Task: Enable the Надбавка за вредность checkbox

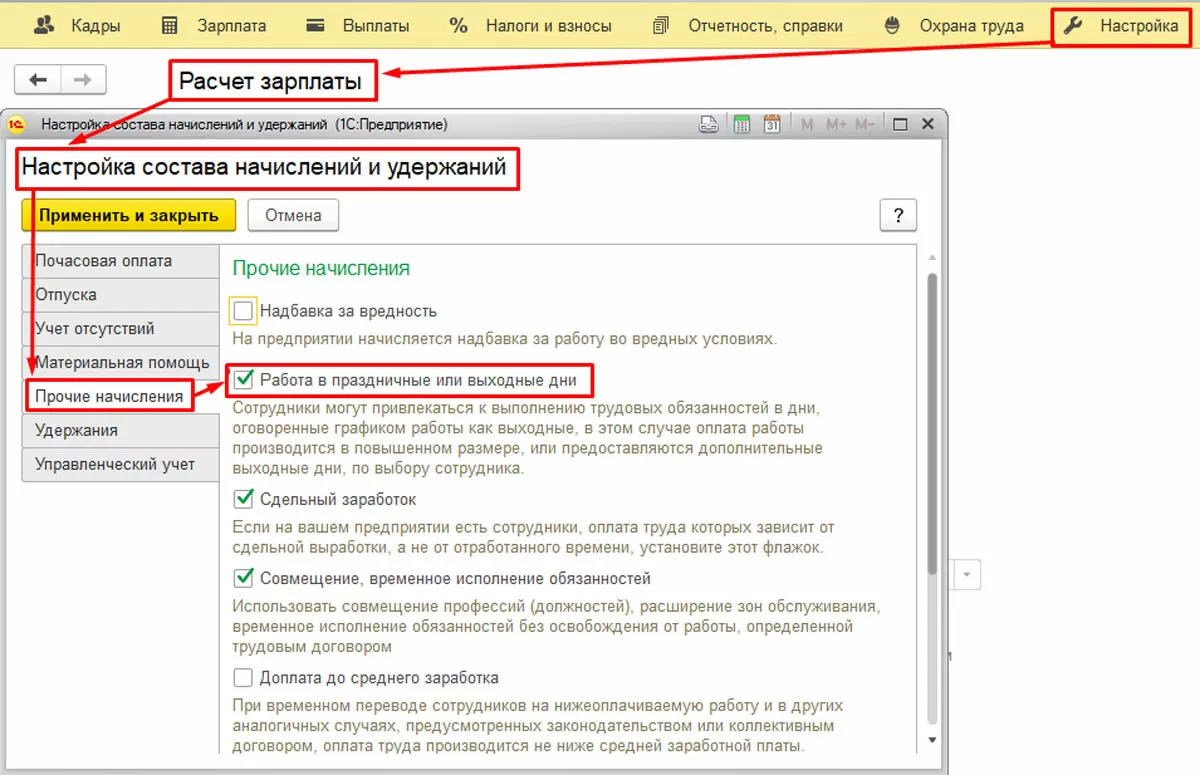Action: (x=243, y=311)
